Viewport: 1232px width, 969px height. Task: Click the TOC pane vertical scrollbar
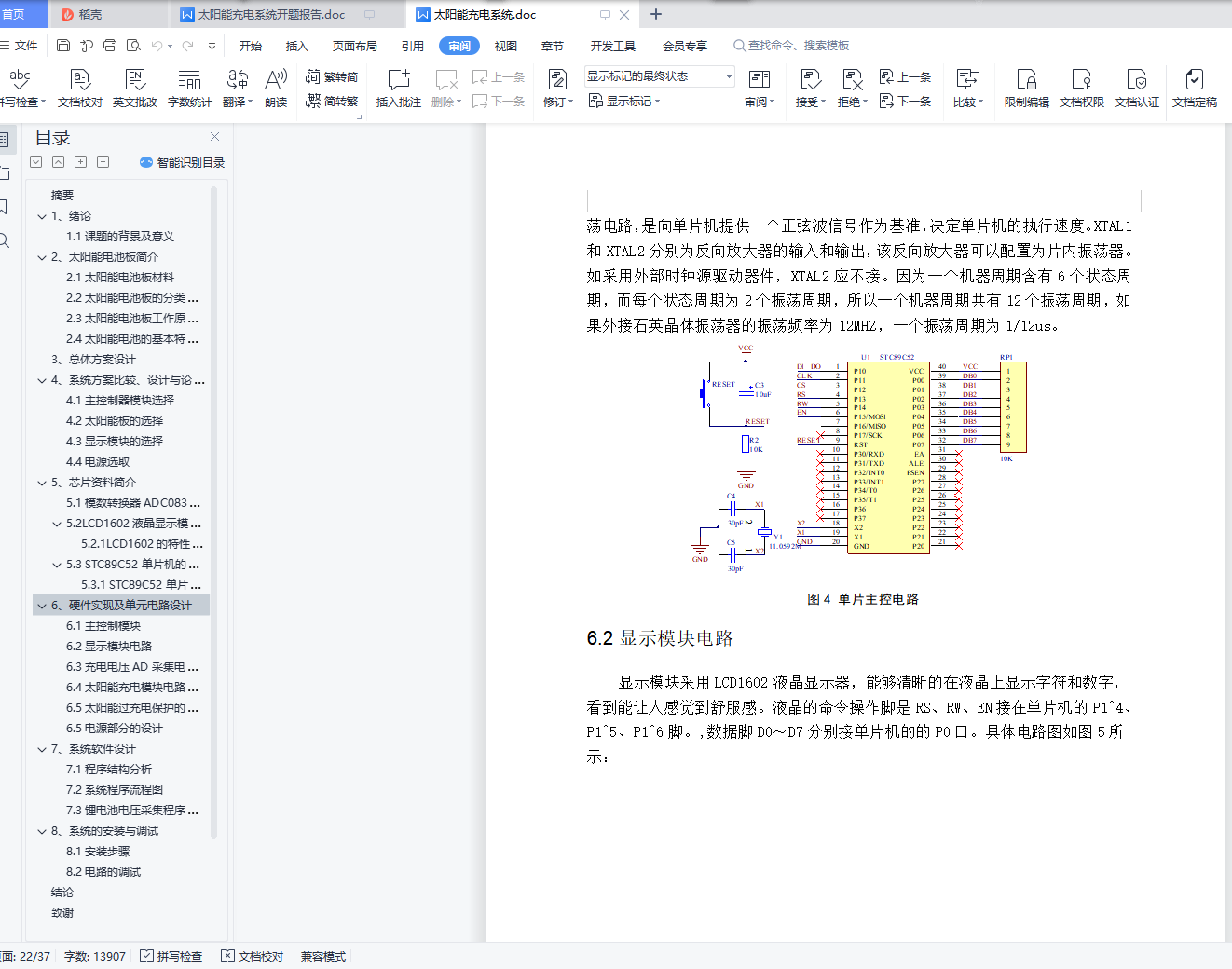(x=213, y=512)
